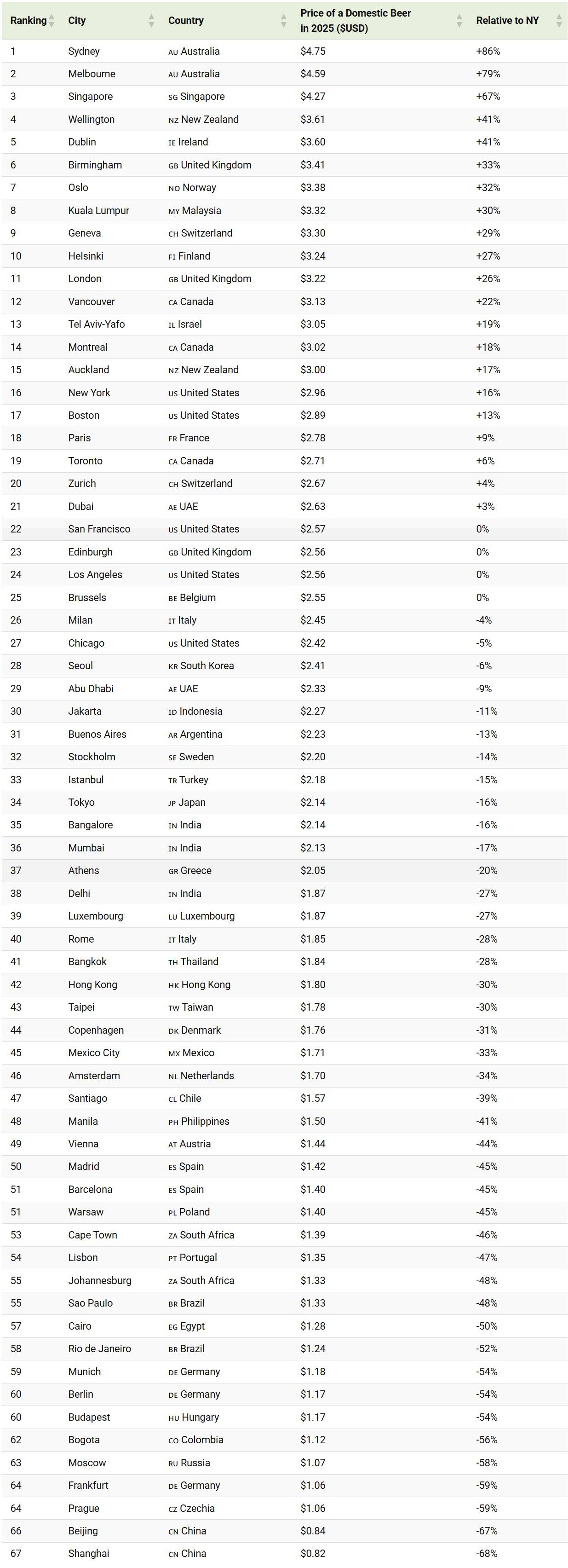Click the $2.96 price for New York
Image resolution: width=568 pixels, height=1568 pixels.
coord(313,393)
